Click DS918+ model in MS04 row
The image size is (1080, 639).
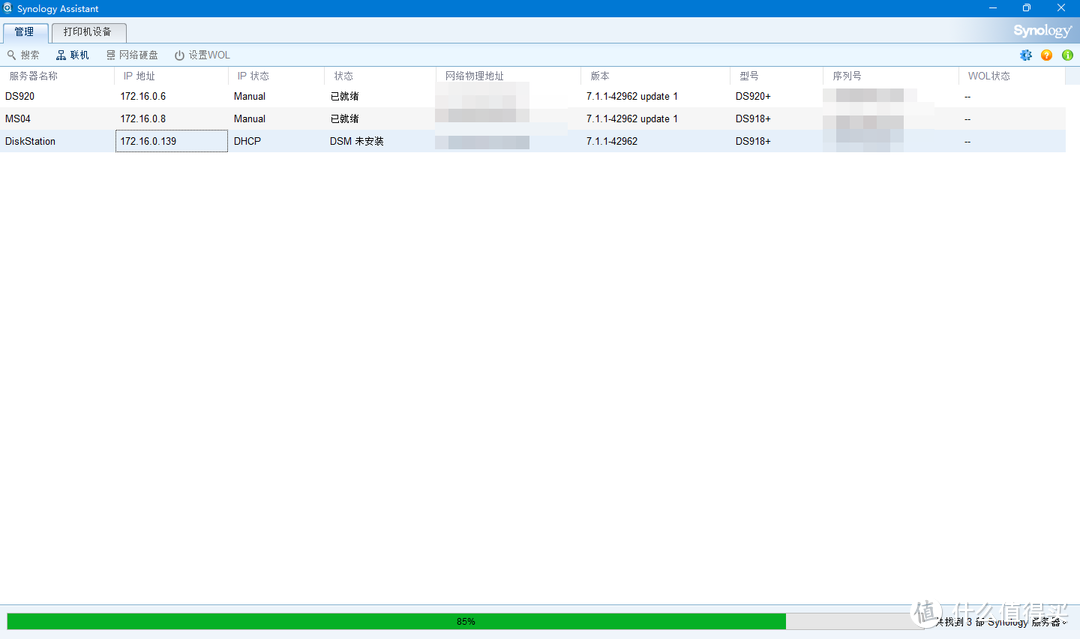pyautogui.click(x=753, y=118)
